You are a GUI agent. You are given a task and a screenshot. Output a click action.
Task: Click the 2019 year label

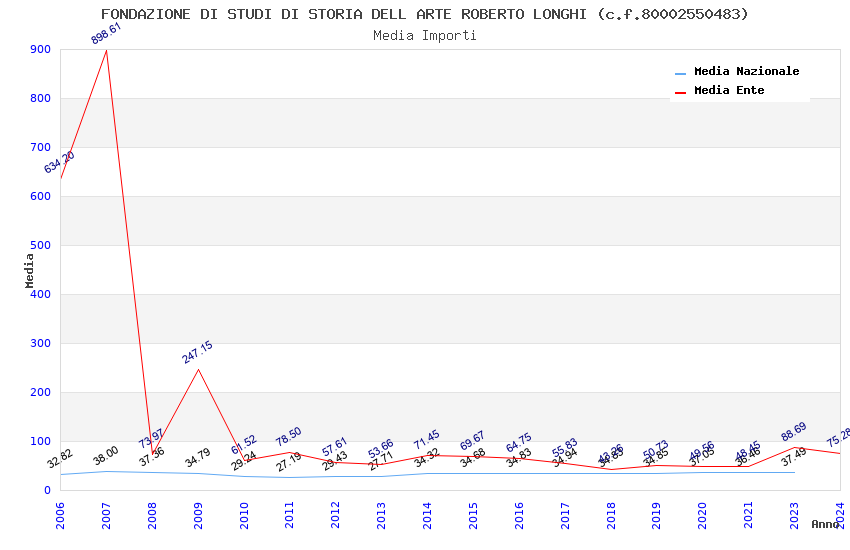pyautogui.click(x=656, y=515)
